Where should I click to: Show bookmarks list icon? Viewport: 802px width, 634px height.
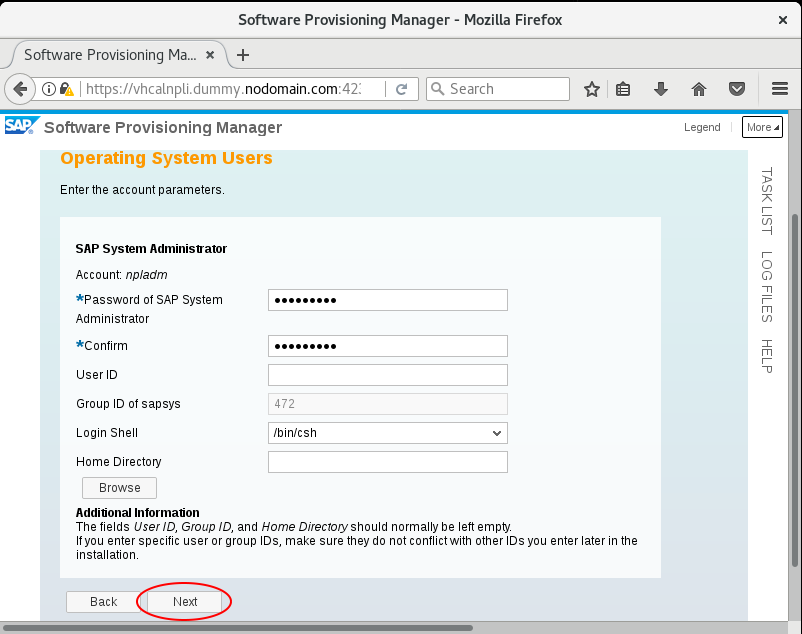[x=622, y=89]
